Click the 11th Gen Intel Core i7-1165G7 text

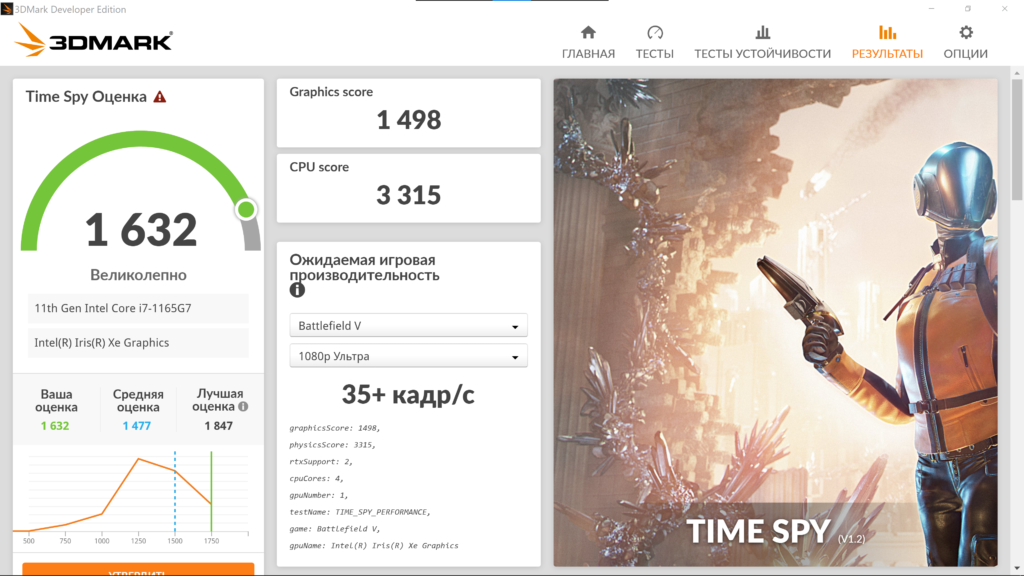[113, 308]
